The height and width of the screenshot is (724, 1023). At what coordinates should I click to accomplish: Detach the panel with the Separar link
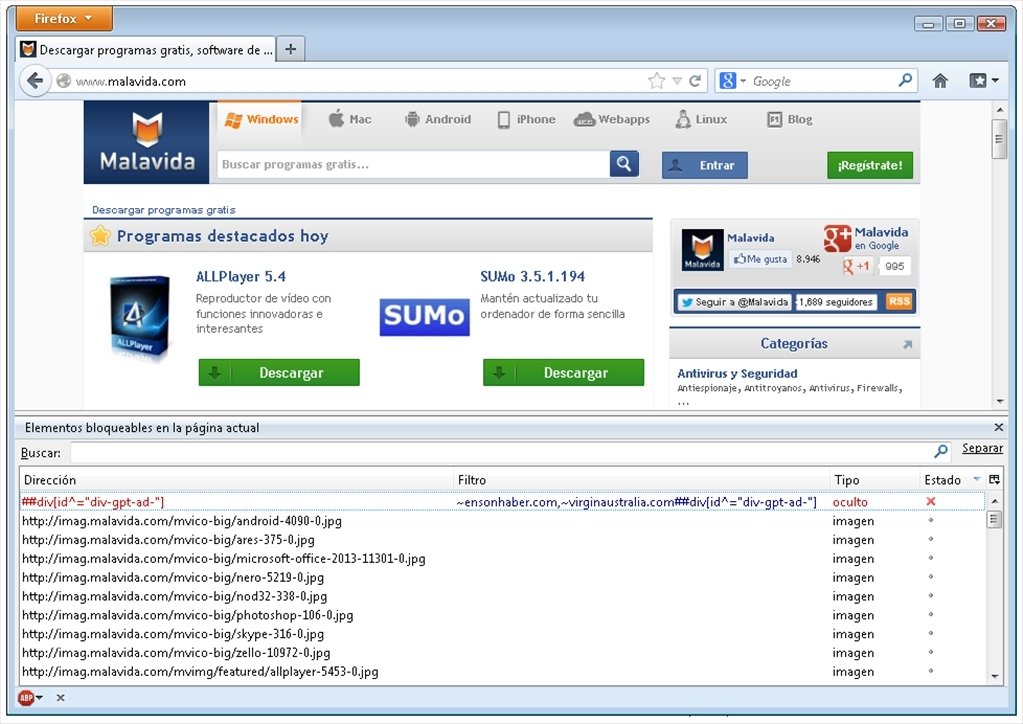coord(982,448)
